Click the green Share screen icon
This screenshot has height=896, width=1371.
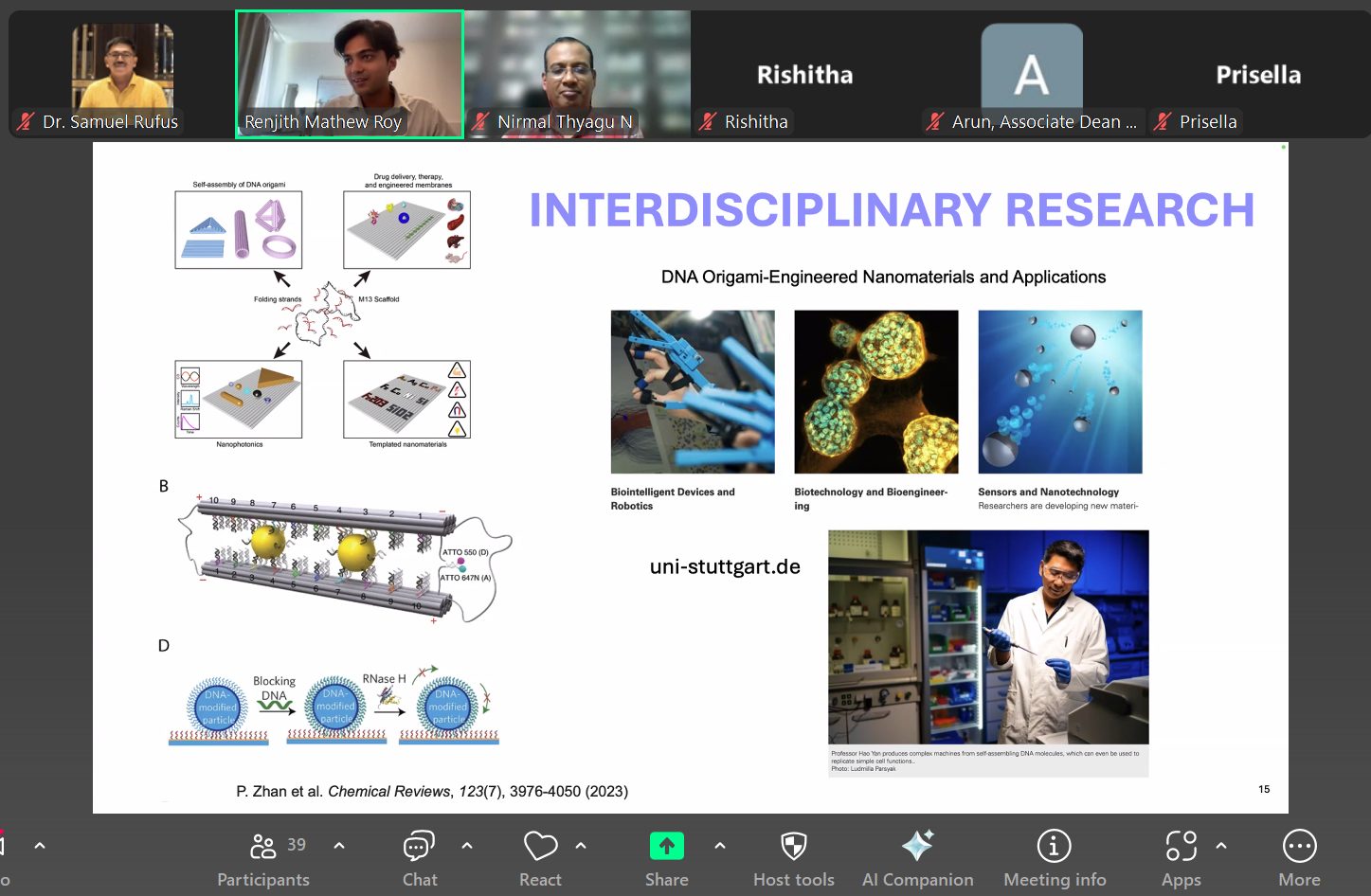pyautogui.click(x=666, y=846)
